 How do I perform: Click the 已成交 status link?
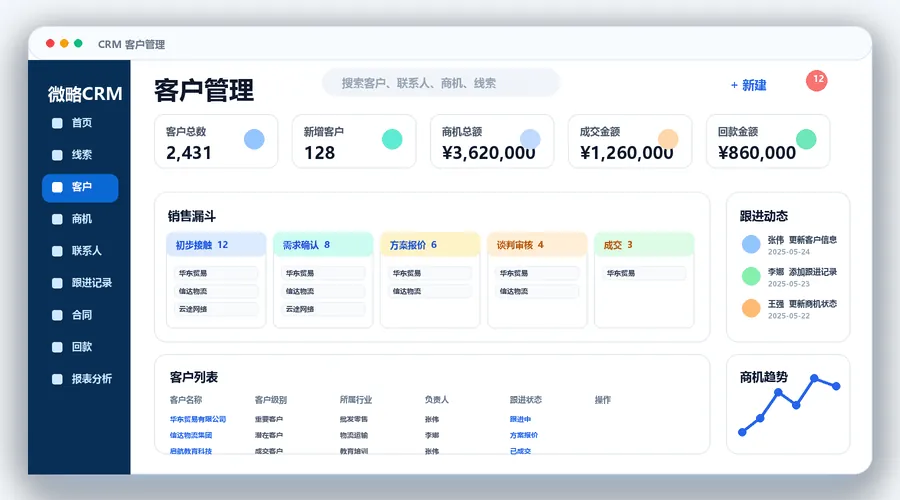click(521, 451)
